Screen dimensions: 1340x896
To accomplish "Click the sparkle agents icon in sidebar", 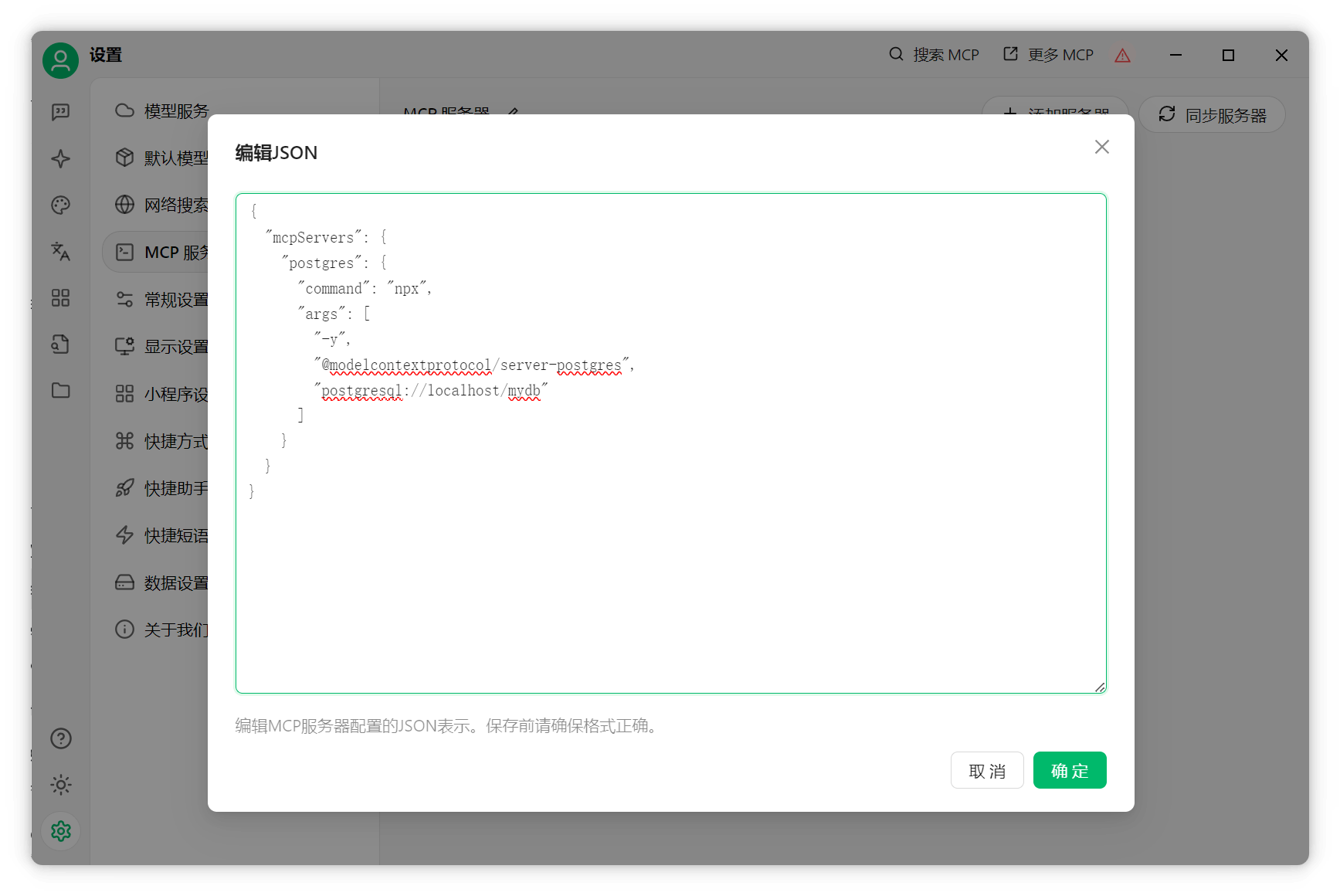I will pyautogui.click(x=60, y=158).
